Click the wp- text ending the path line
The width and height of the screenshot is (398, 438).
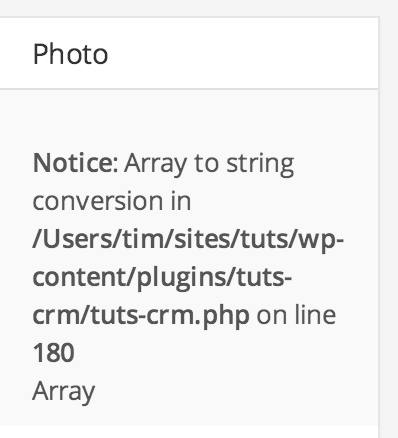click(321, 242)
